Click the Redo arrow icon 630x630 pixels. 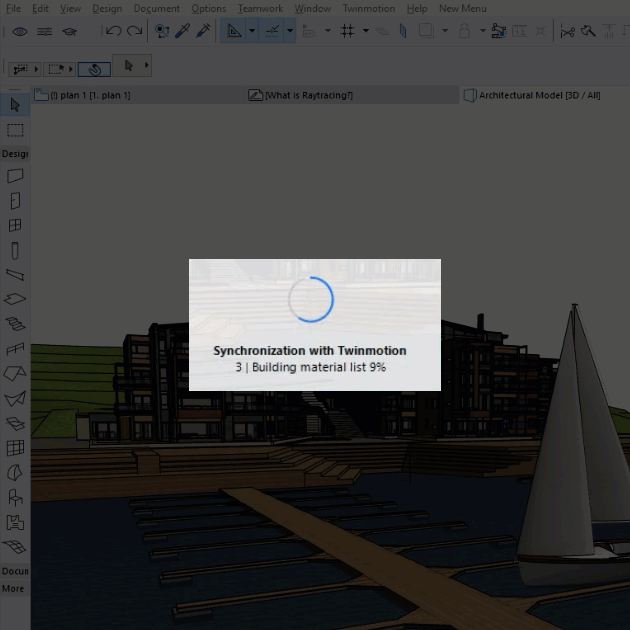[x=135, y=31]
